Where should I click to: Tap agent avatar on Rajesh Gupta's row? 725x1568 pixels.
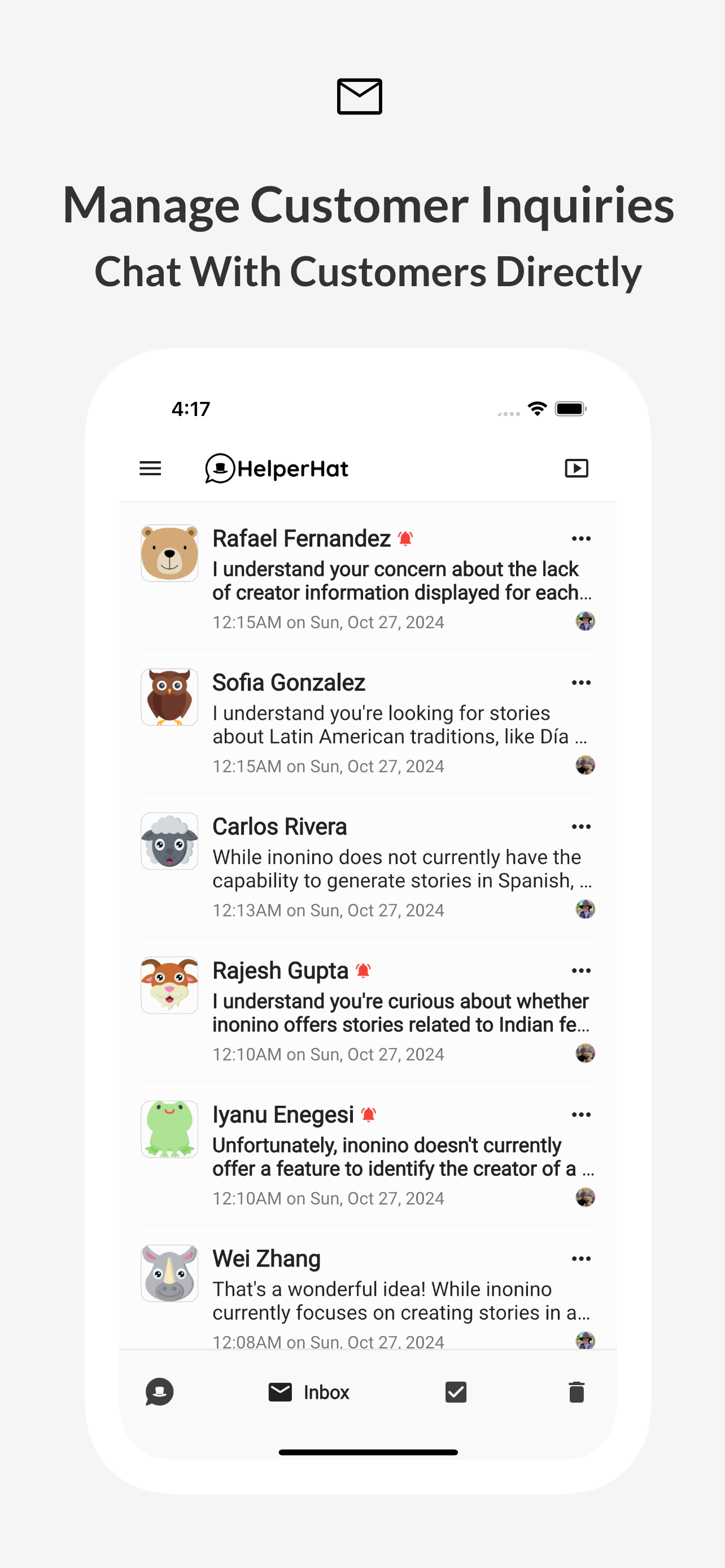585,1053
